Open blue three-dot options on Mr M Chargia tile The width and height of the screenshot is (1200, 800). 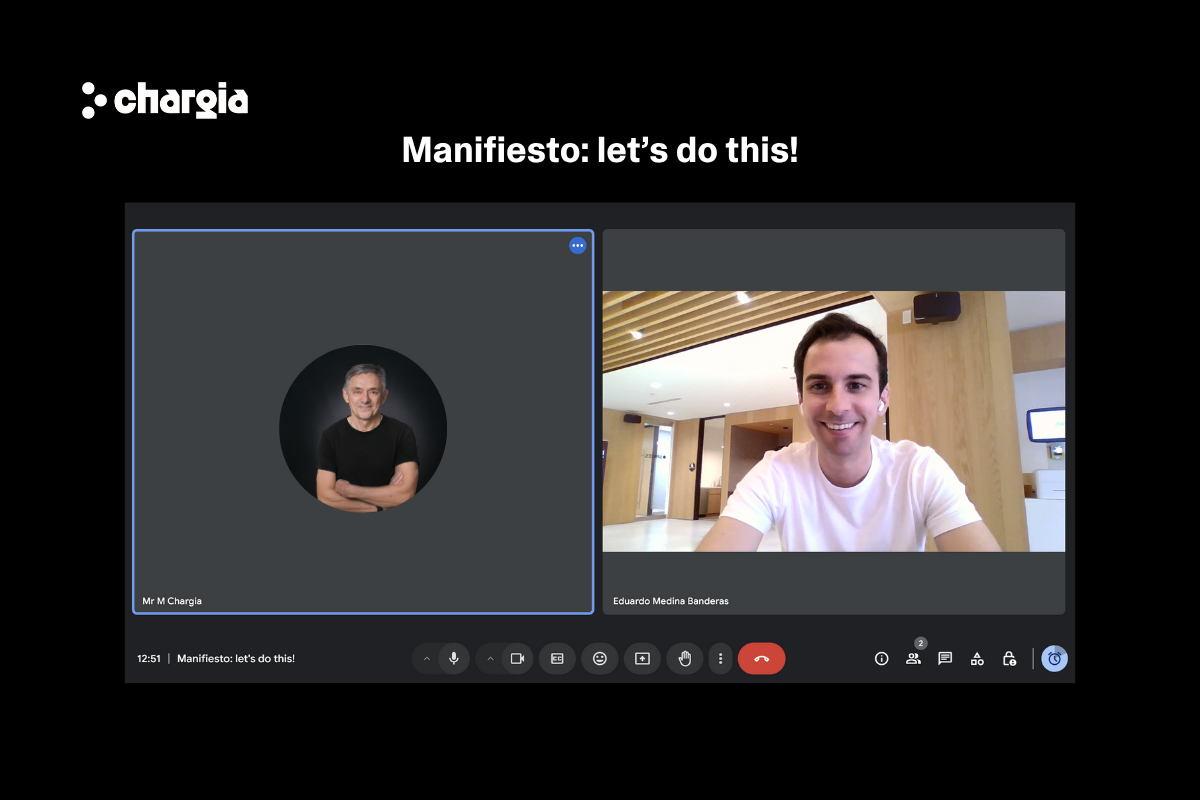tap(577, 245)
